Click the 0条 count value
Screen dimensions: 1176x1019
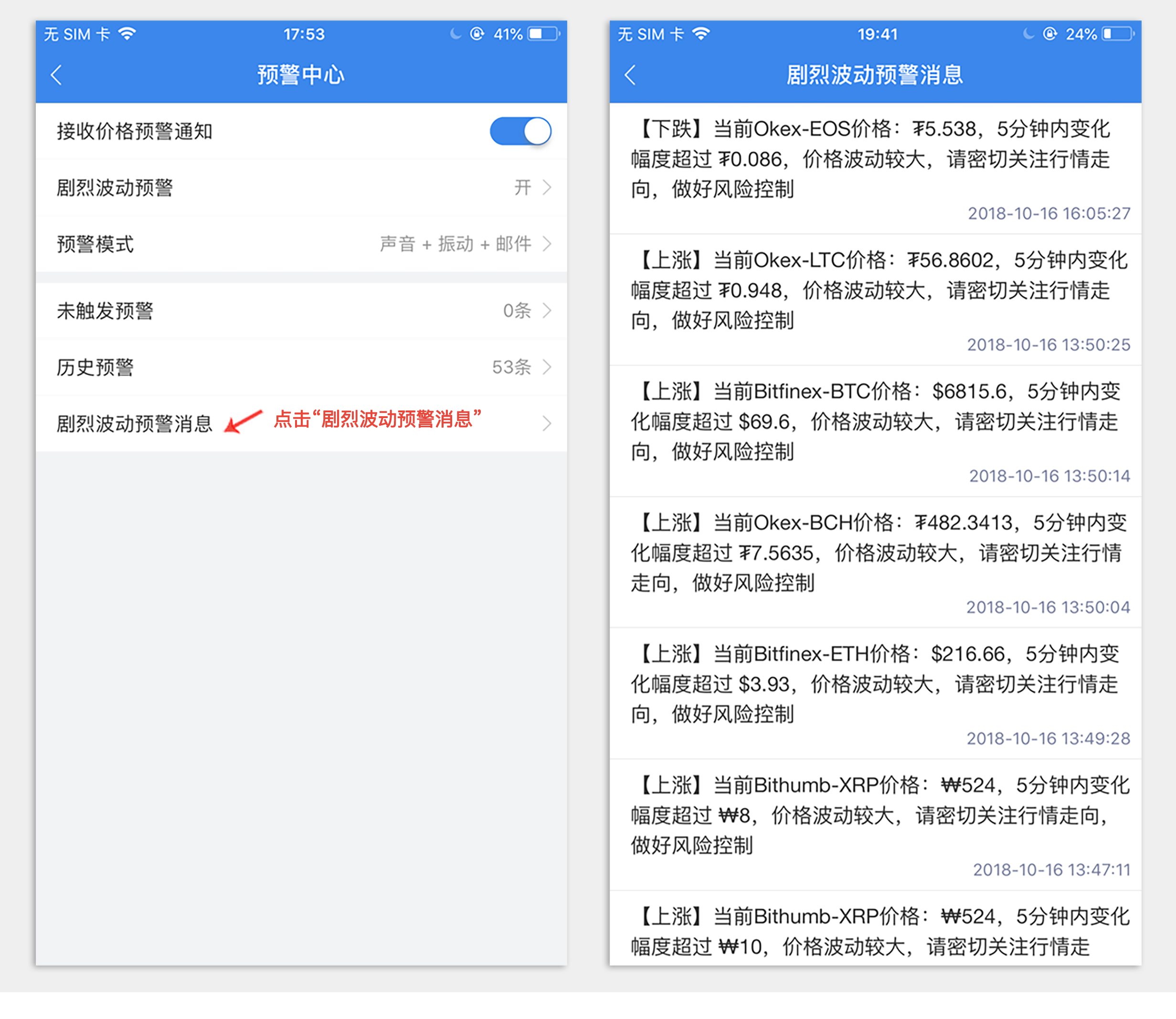pyautogui.click(x=517, y=311)
